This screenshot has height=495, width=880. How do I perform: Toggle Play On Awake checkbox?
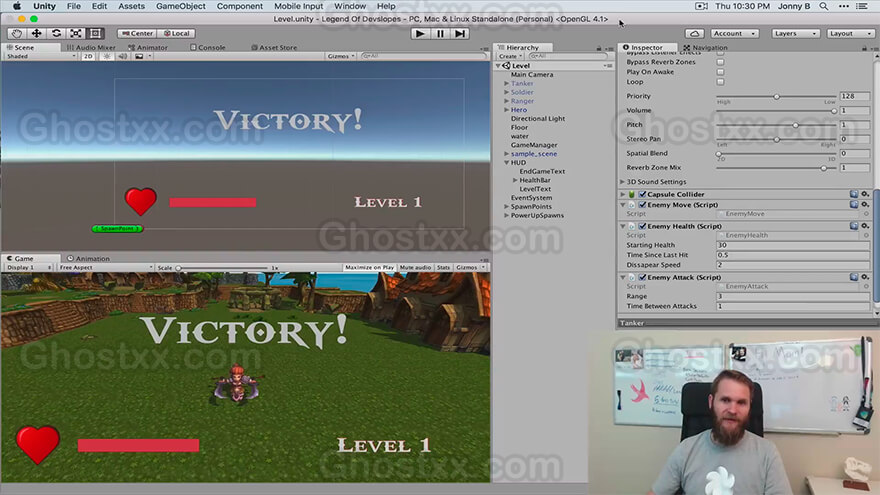pos(721,72)
